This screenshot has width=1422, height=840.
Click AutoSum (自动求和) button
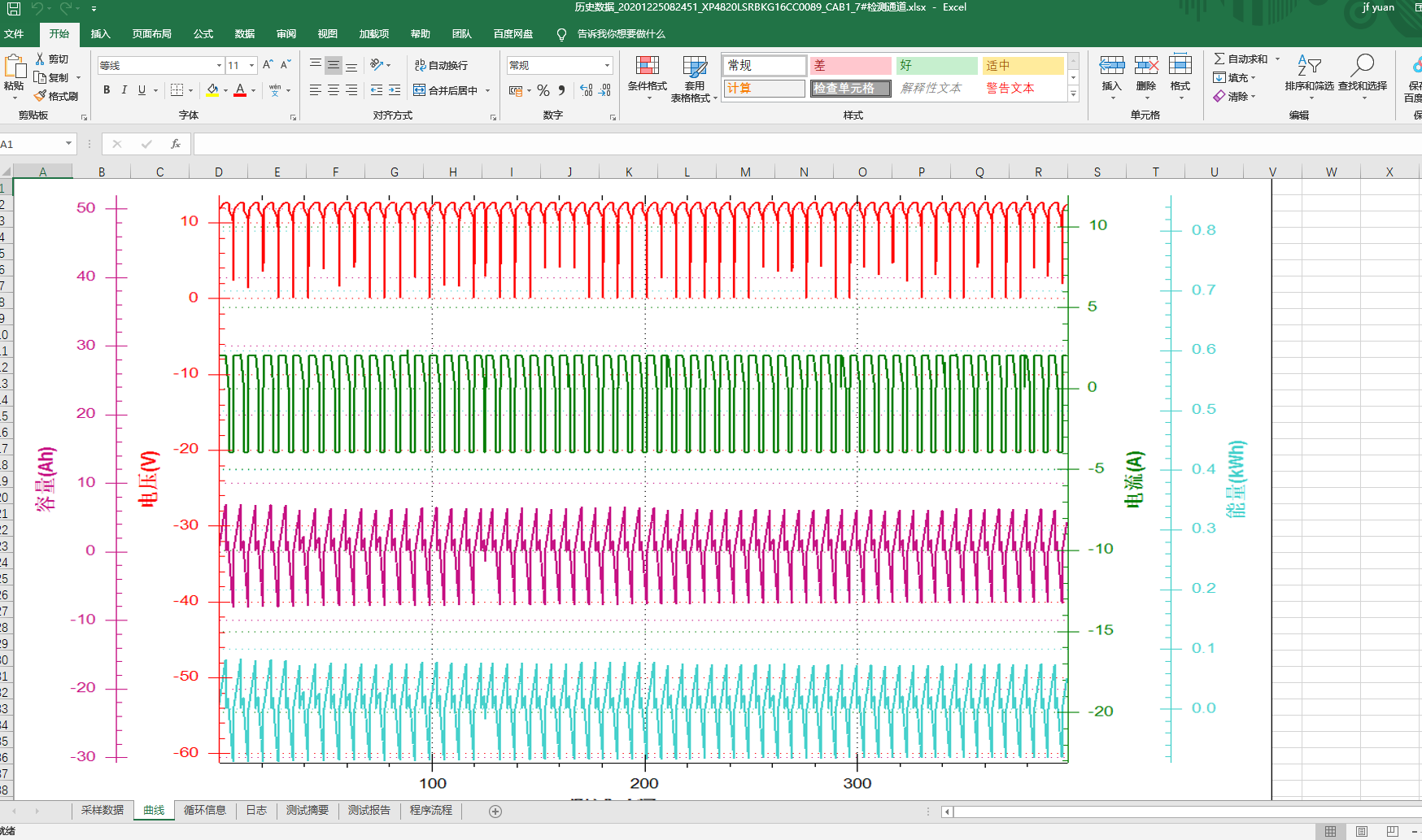(1241, 59)
